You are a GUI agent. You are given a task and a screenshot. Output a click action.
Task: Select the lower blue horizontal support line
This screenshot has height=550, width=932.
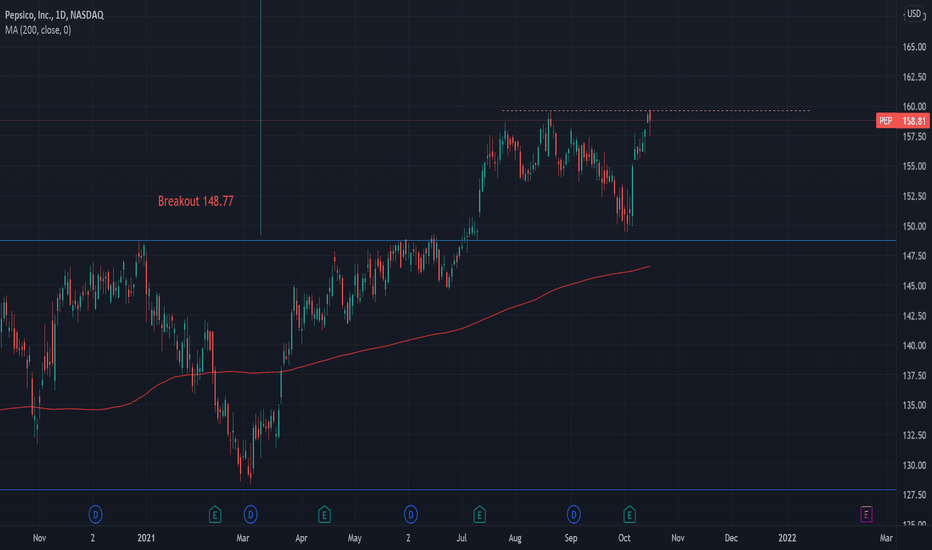[x=448, y=489]
